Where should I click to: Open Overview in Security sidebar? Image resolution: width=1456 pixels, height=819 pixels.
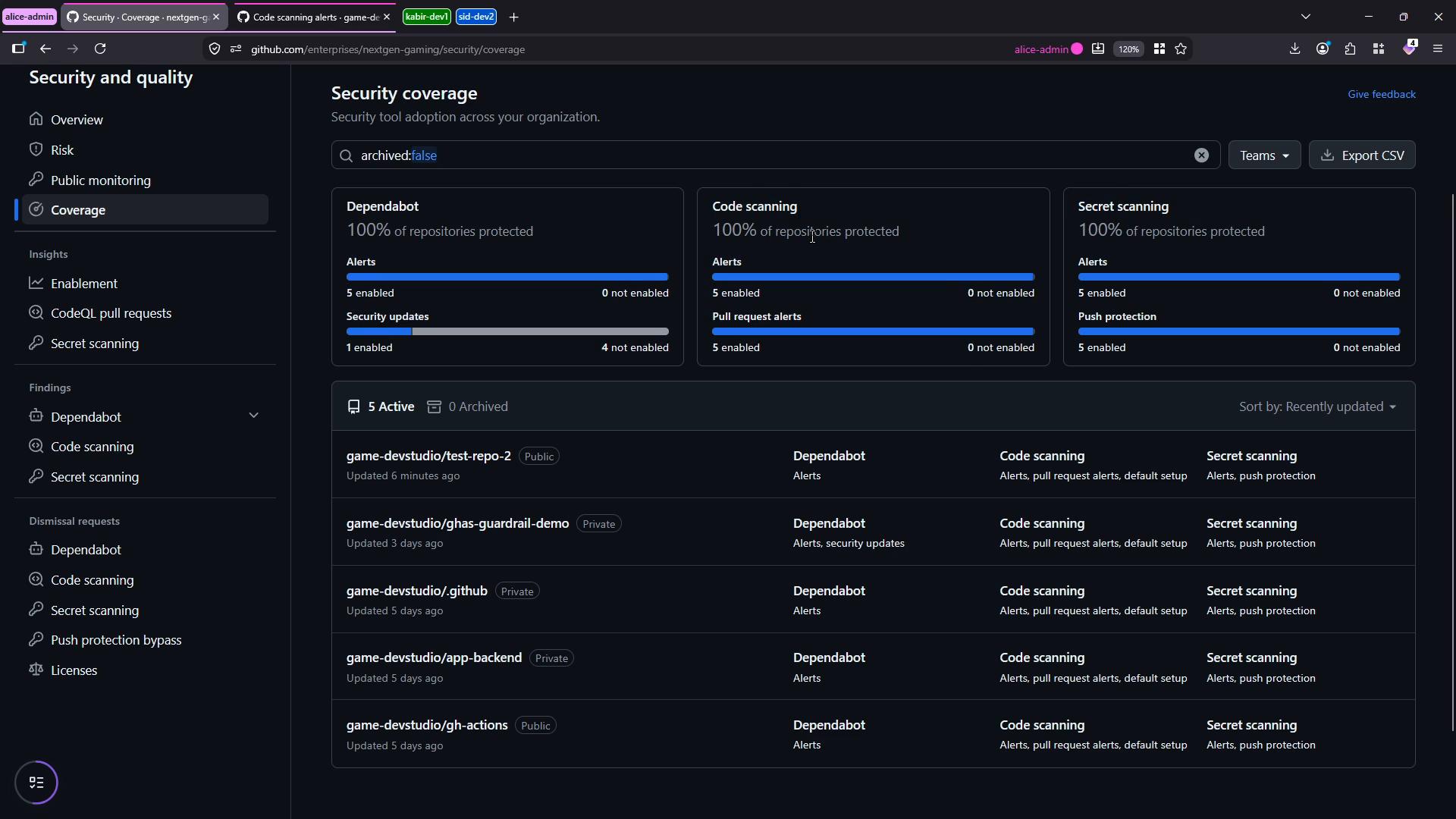77,120
